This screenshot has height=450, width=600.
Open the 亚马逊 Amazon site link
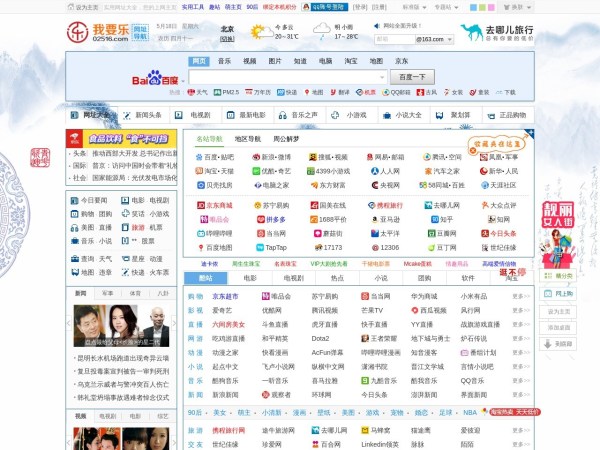coord(385,219)
